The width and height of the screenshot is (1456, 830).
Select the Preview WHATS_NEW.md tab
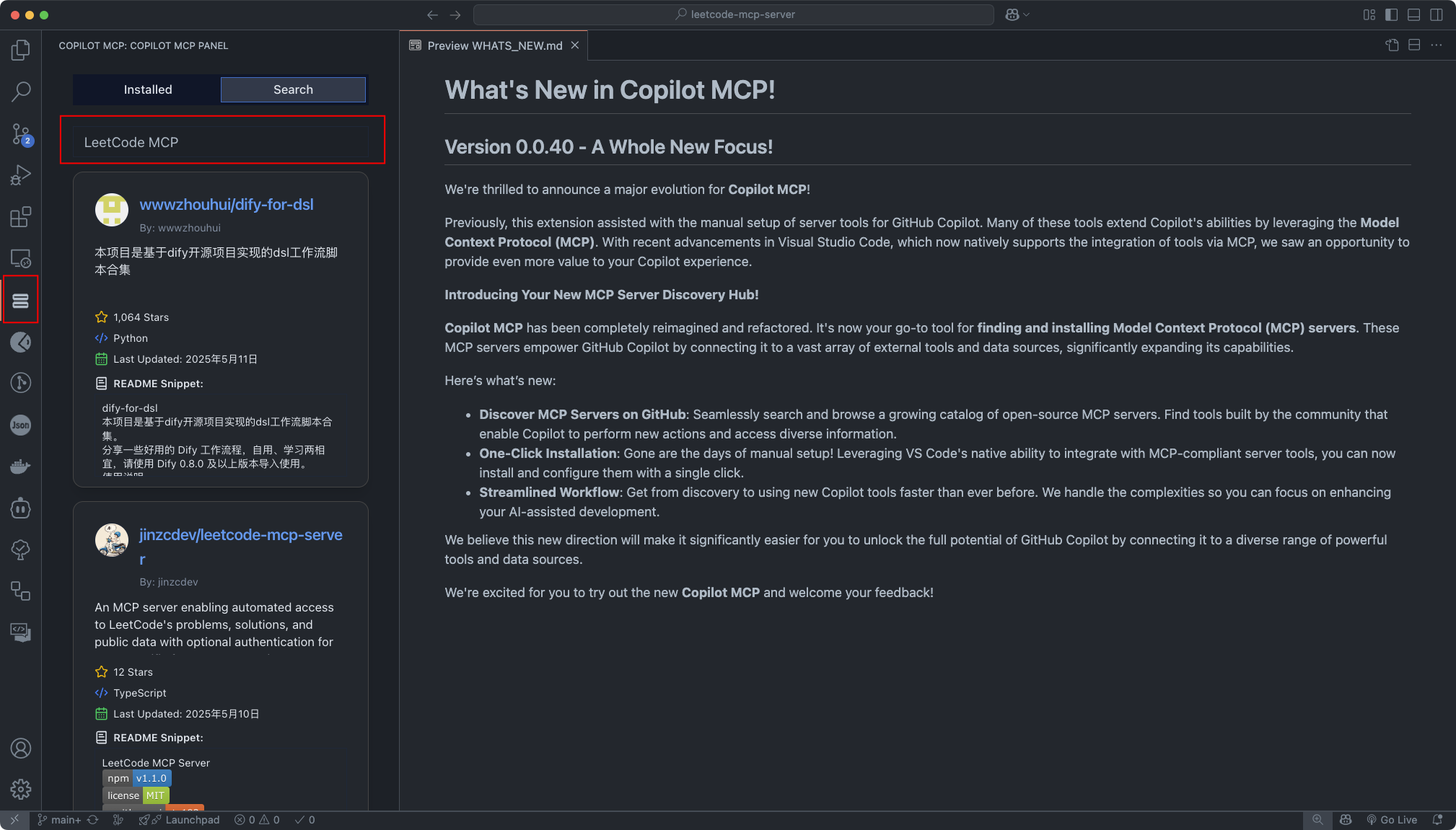[x=494, y=45]
